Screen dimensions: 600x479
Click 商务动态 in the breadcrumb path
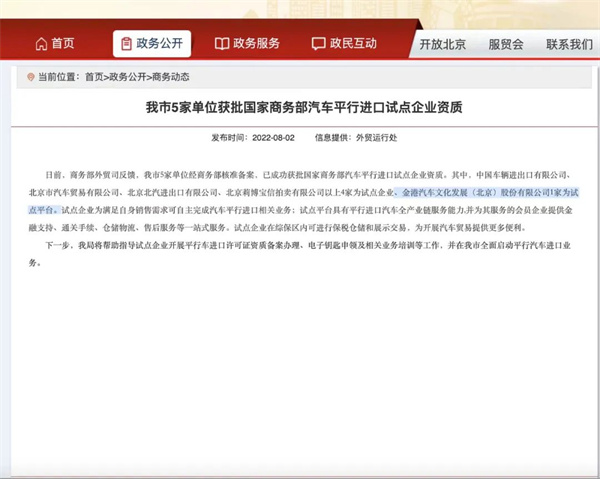point(170,77)
